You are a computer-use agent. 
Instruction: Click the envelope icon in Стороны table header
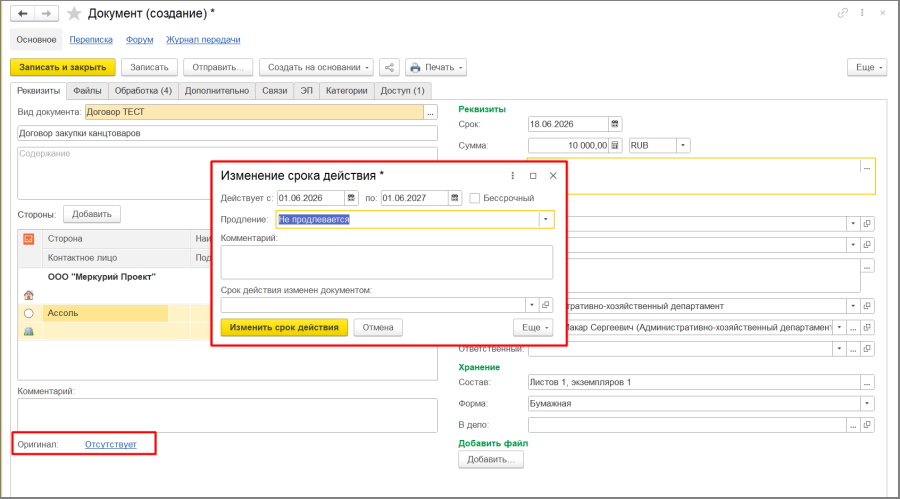(29, 238)
